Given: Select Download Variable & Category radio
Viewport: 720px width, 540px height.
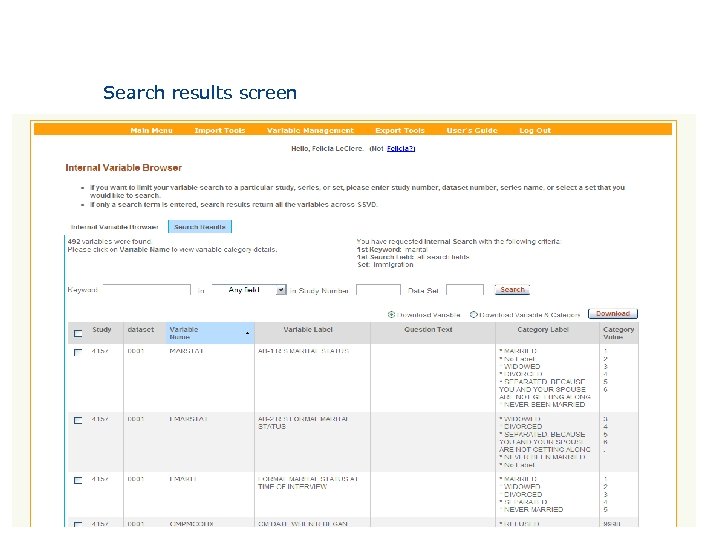Looking at the screenshot, I should [x=474, y=315].
